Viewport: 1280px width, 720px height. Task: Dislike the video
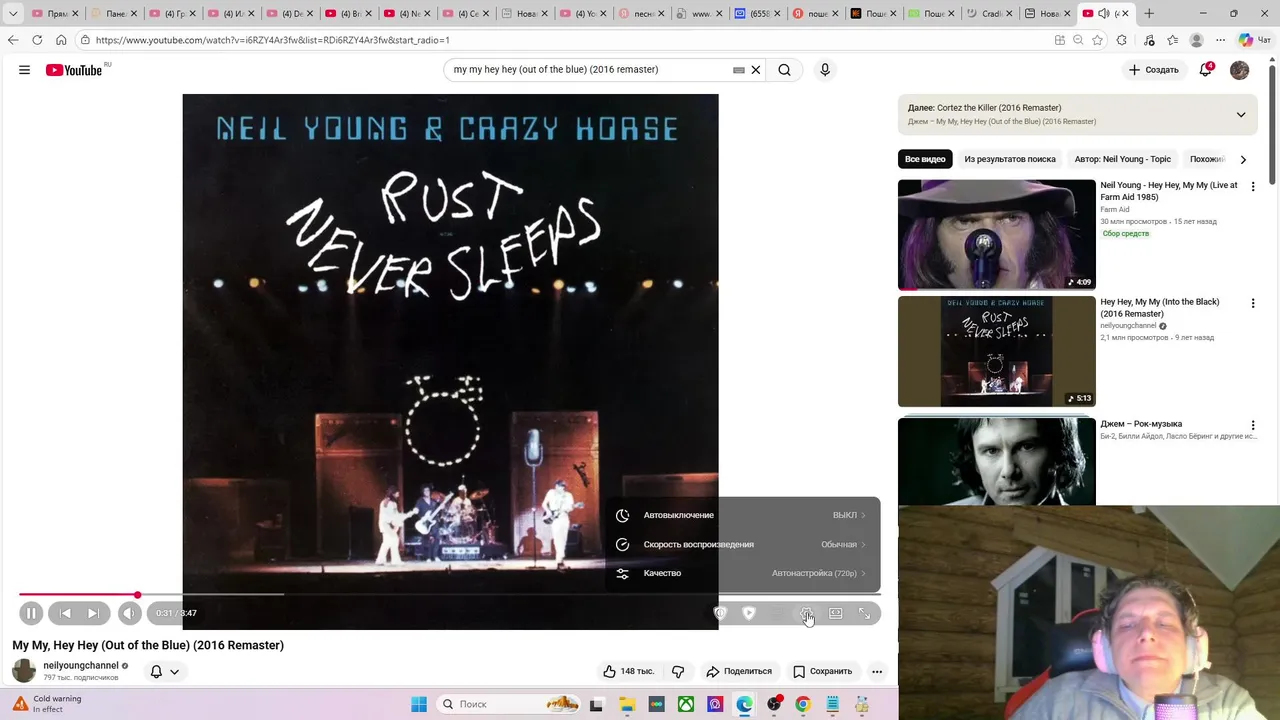(x=678, y=671)
